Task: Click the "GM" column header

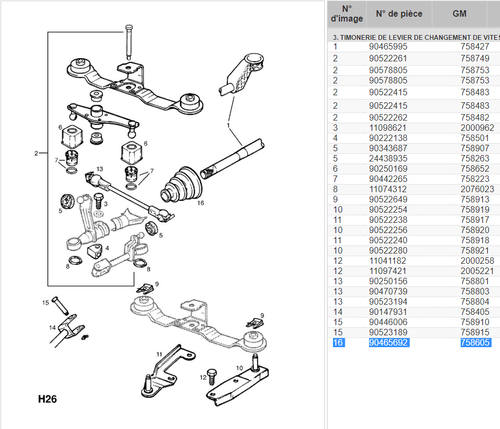Action: (459, 14)
